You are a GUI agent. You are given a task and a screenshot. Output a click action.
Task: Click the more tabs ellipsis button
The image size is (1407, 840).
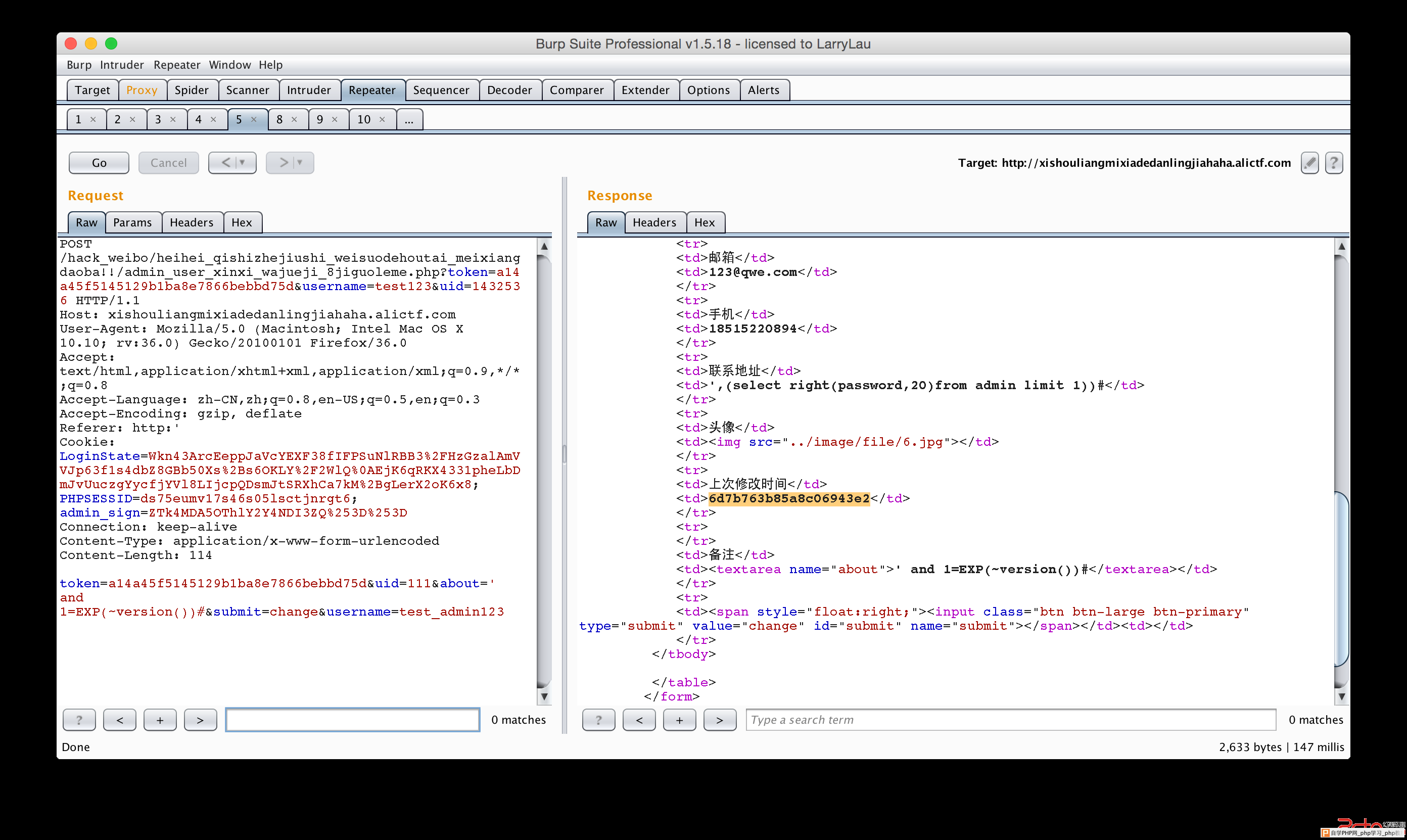tap(409, 119)
